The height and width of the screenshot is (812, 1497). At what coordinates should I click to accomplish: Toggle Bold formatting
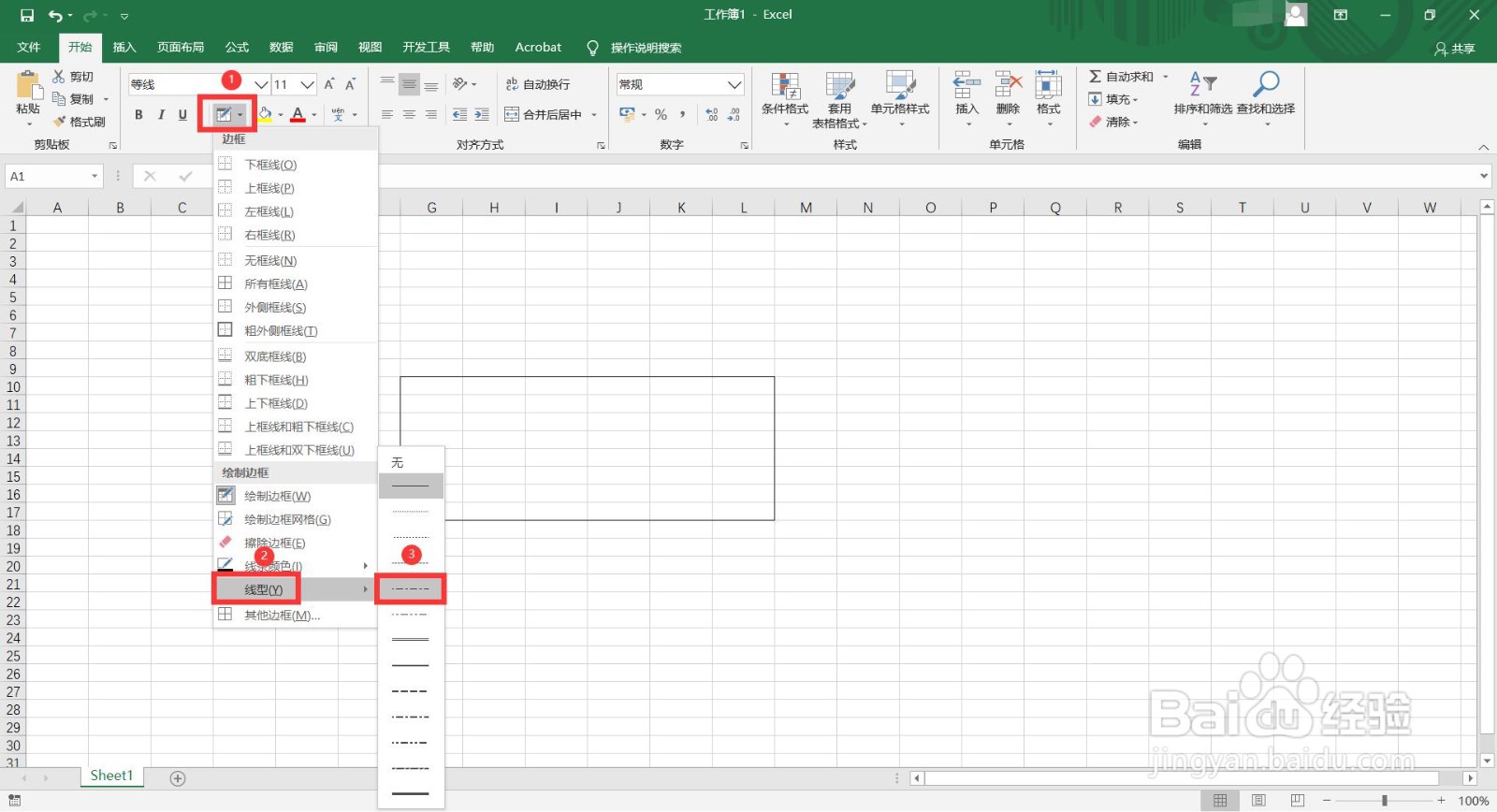pyautogui.click(x=138, y=114)
